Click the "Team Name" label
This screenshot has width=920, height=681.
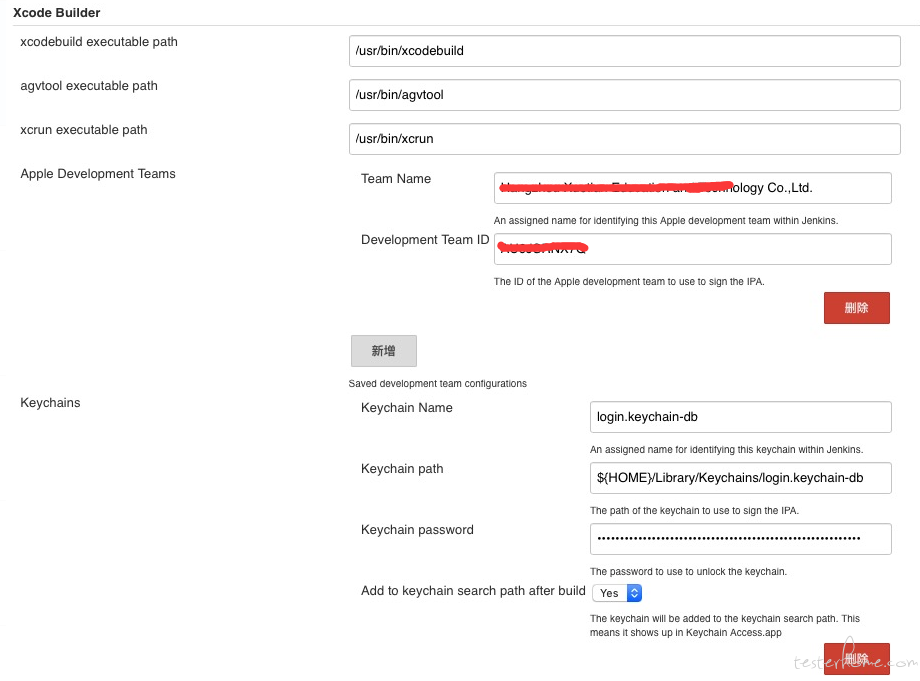point(396,179)
